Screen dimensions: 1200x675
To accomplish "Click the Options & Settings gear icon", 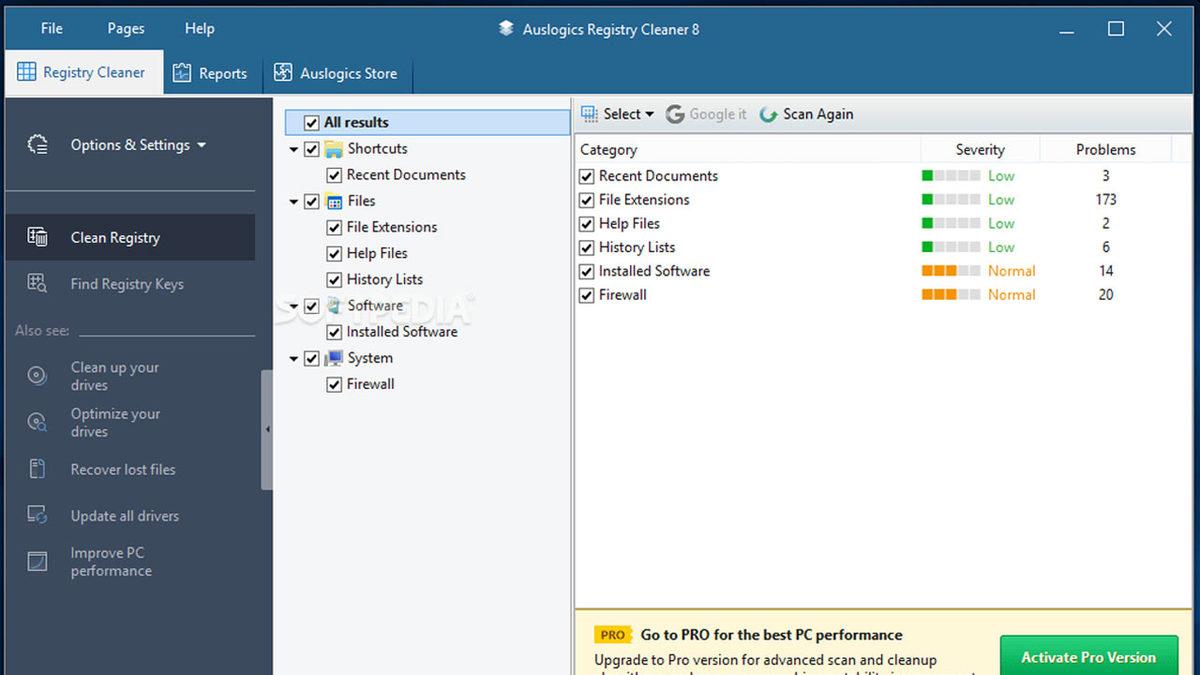I will click(x=37, y=145).
